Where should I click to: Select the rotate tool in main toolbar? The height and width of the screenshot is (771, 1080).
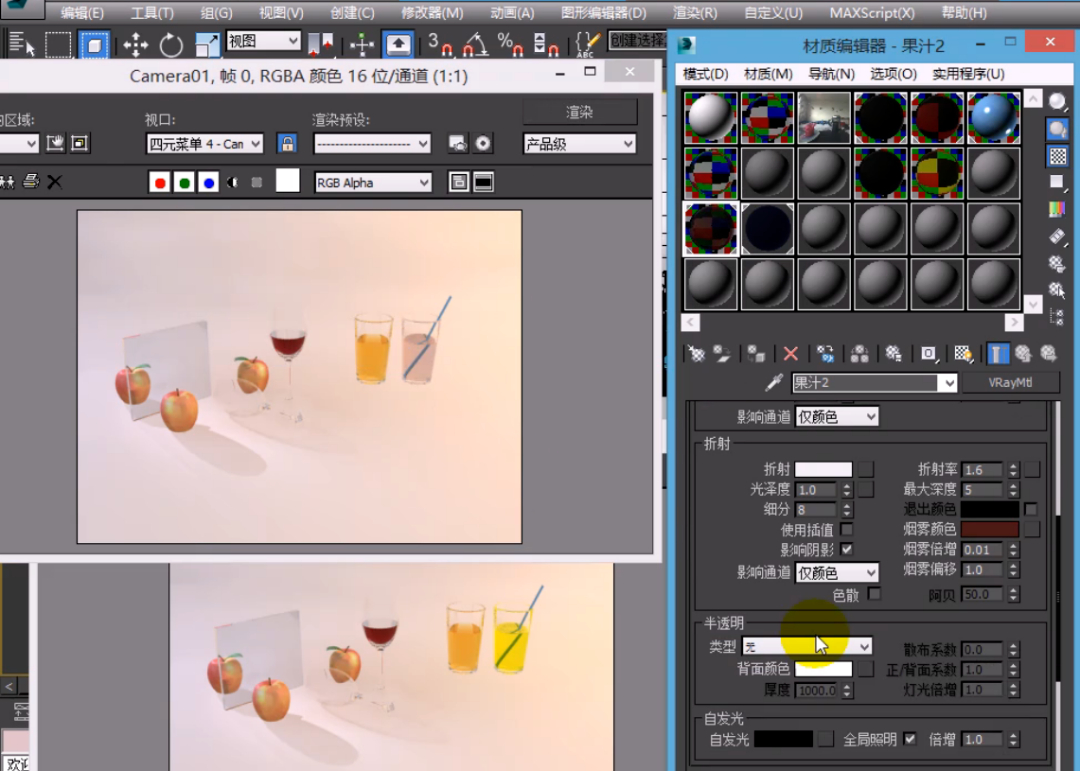tap(171, 45)
